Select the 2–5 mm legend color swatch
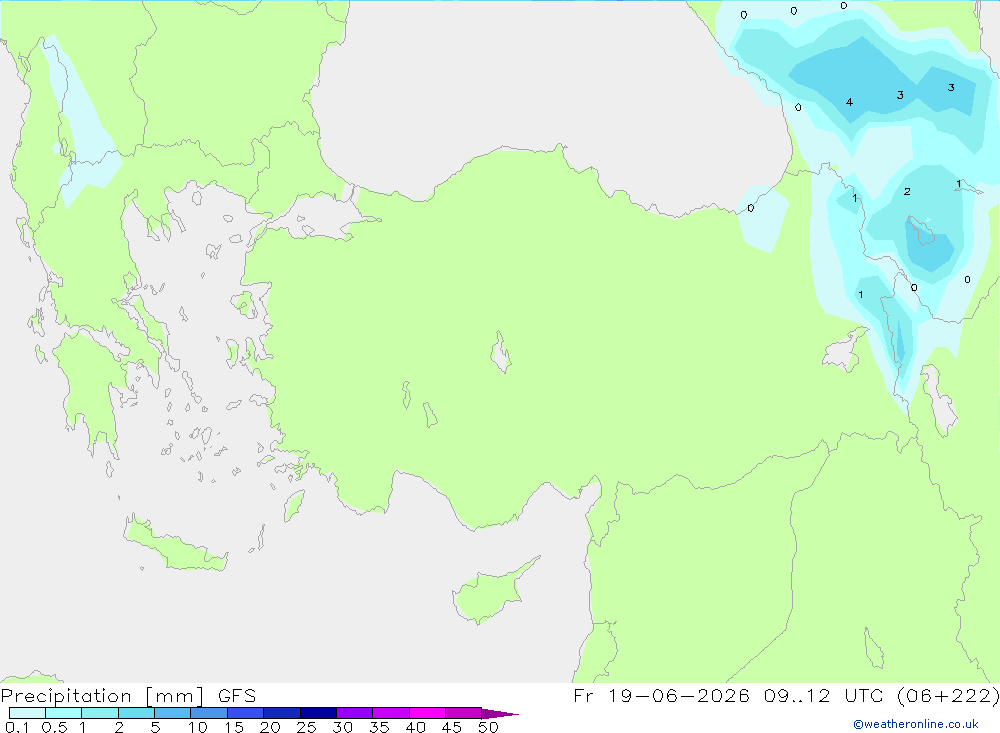This screenshot has width=1000, height=733. [x=136, y=713]
